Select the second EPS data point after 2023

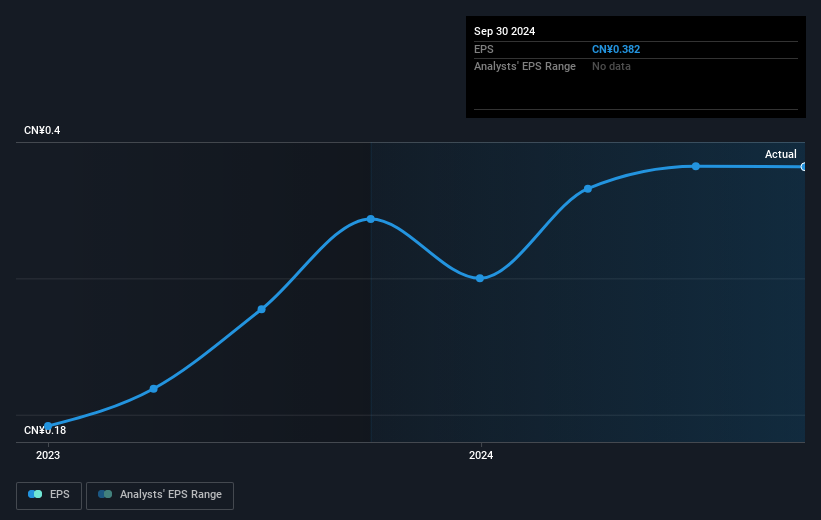pyautogui.click(x=153, y=389)
